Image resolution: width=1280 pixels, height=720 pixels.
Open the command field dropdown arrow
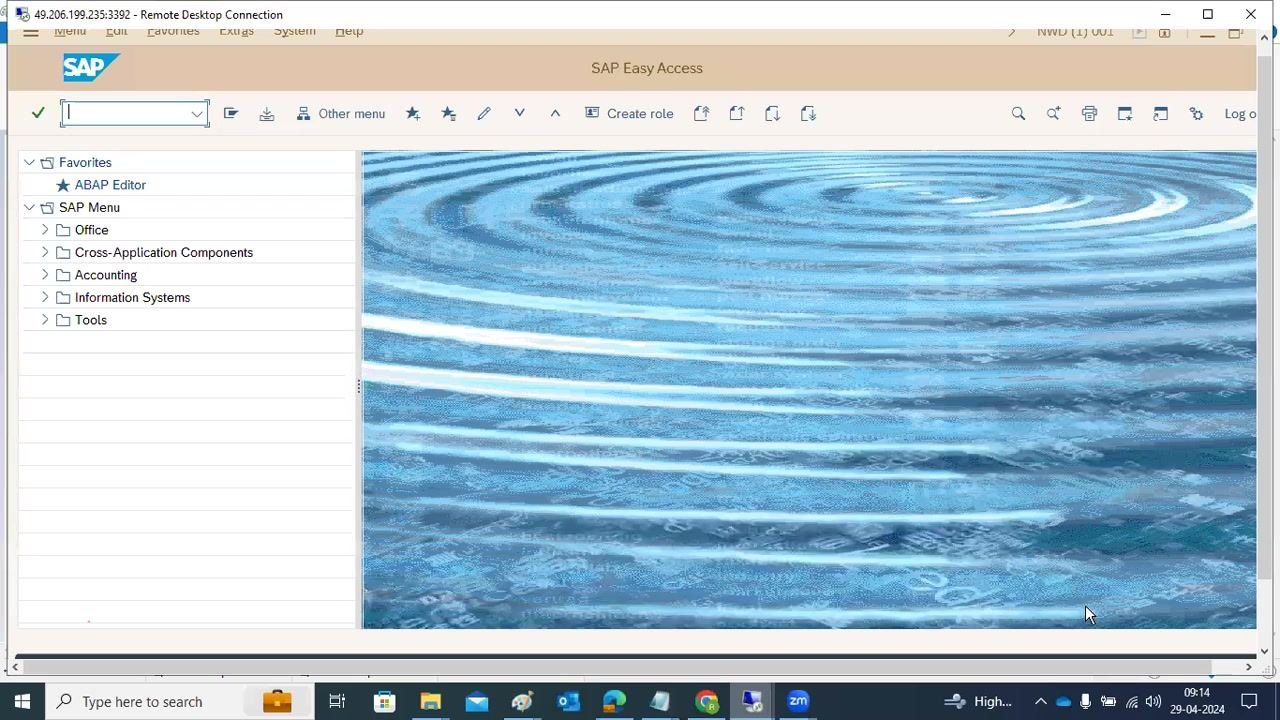pos(197,114)
